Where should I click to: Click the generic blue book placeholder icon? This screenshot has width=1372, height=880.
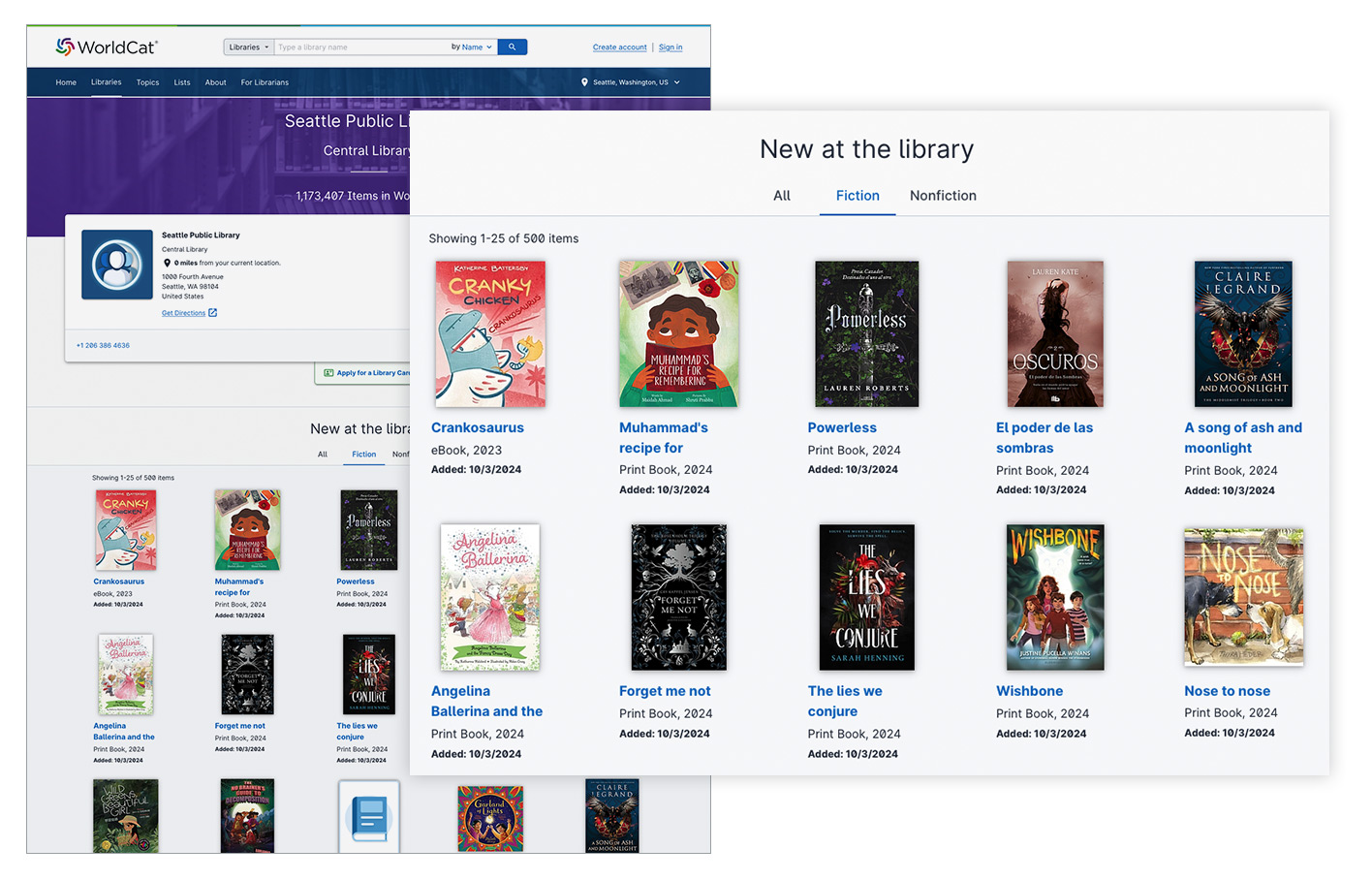(368, 817)
